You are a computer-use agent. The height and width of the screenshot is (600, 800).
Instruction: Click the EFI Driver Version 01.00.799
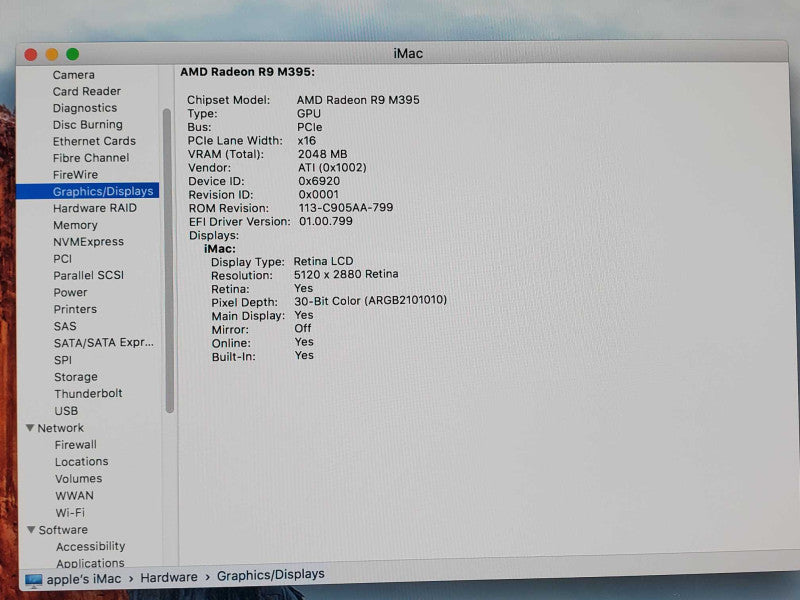[326, 221]
